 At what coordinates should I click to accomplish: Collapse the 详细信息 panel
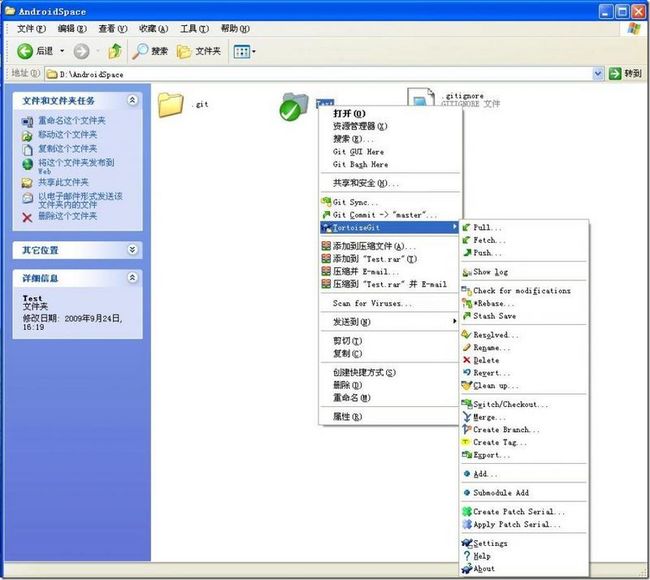click(x=132, y=277)
